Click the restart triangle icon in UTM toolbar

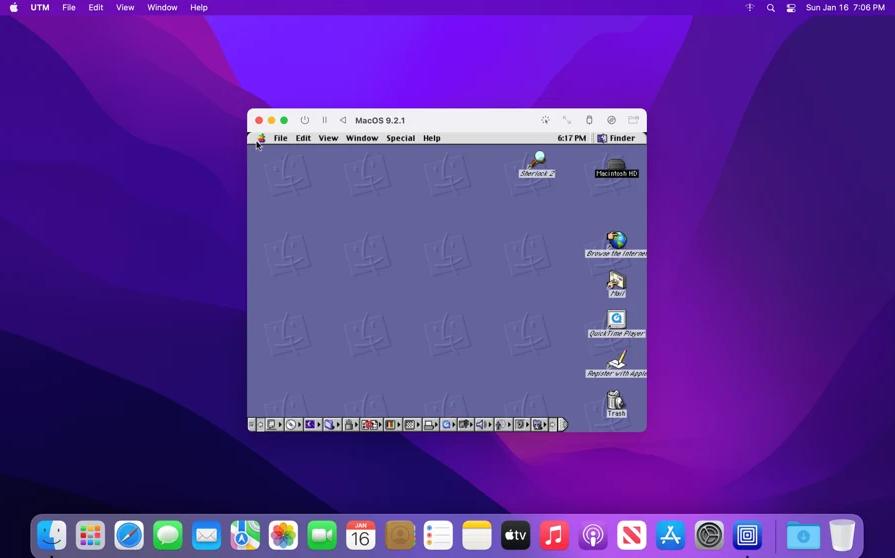343,120
